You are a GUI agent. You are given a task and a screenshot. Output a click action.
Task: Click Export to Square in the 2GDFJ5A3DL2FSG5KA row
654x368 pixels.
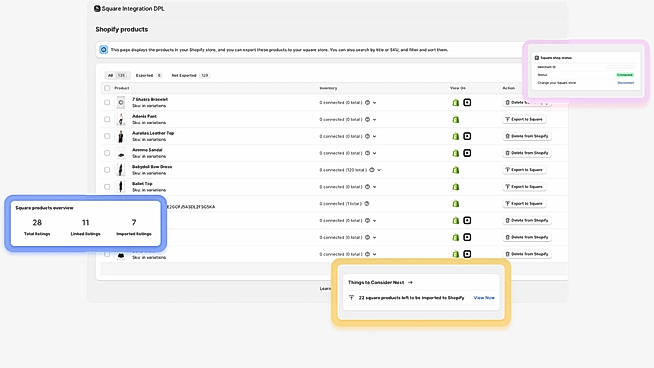point(524,204)
